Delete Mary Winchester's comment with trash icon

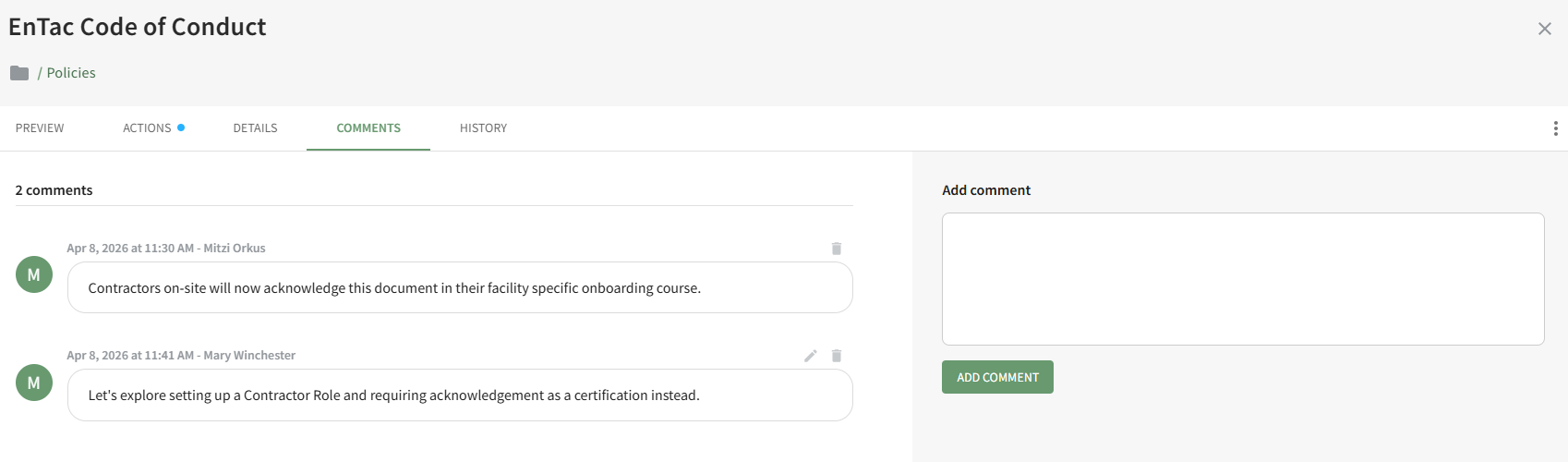(x=837, y=356)
